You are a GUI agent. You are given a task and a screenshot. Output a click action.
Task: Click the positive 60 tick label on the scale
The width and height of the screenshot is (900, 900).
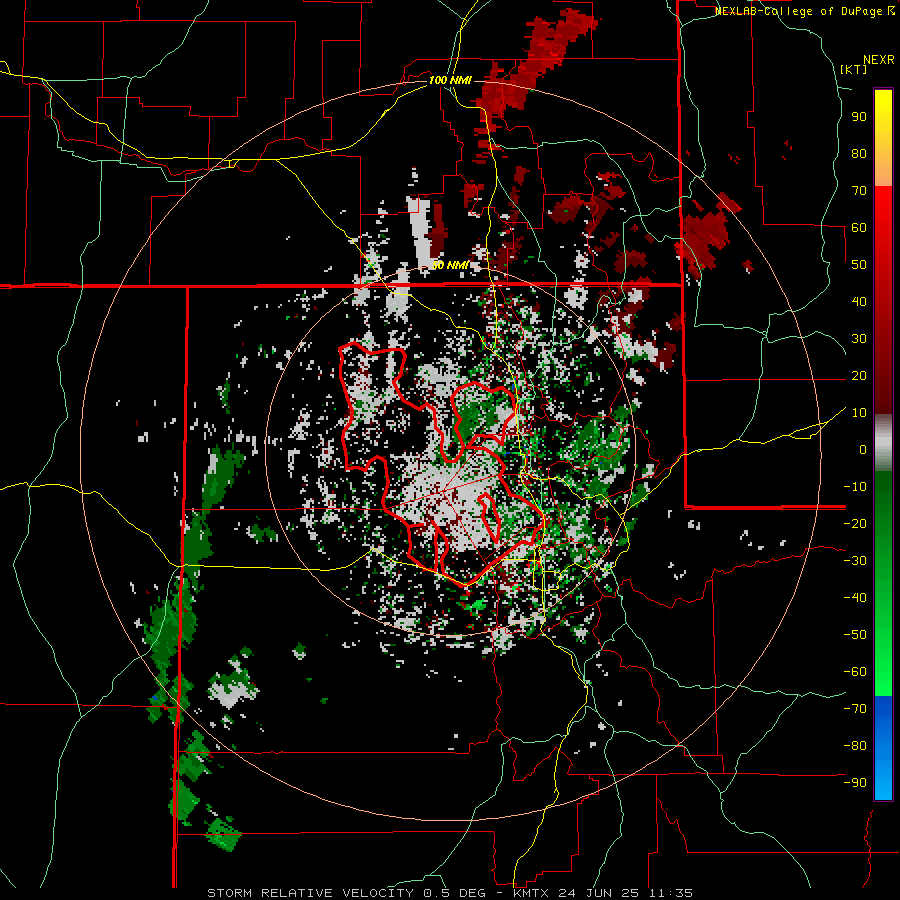(859, 228)
